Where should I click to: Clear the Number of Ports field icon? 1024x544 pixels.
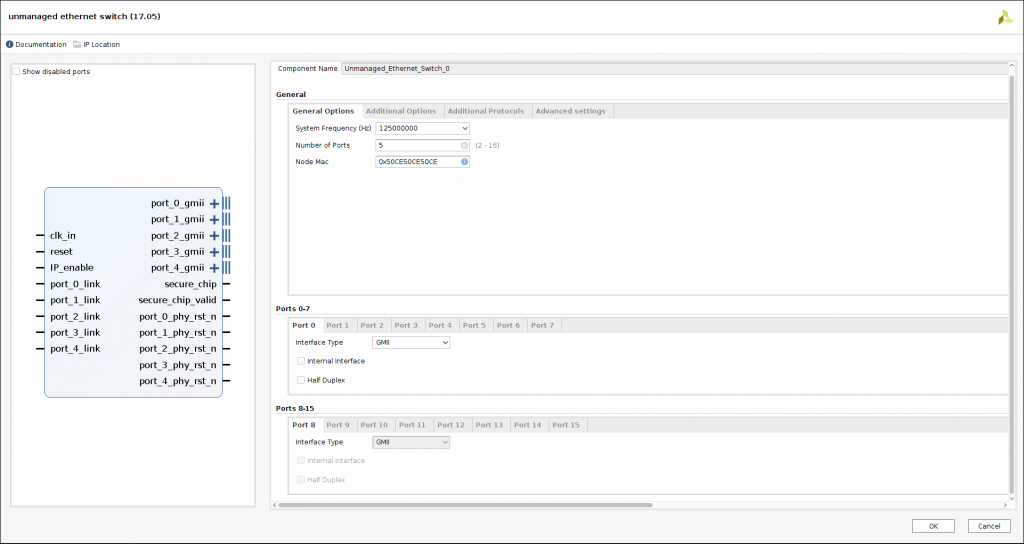(464, 145)
